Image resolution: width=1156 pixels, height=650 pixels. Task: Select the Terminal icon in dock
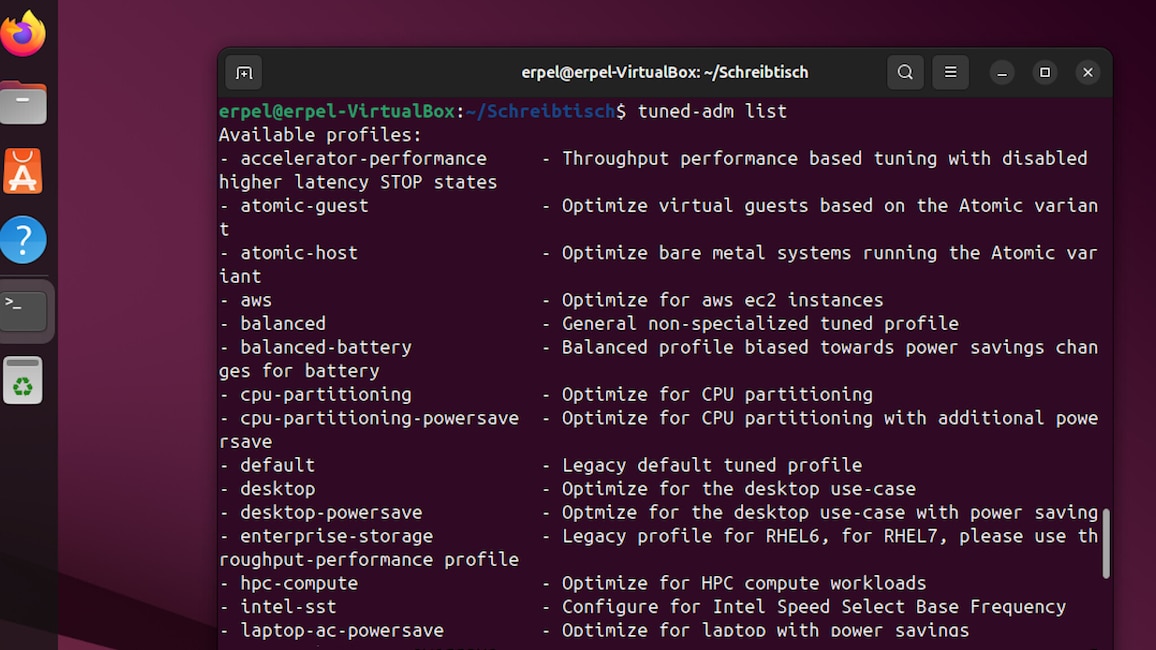23,310
